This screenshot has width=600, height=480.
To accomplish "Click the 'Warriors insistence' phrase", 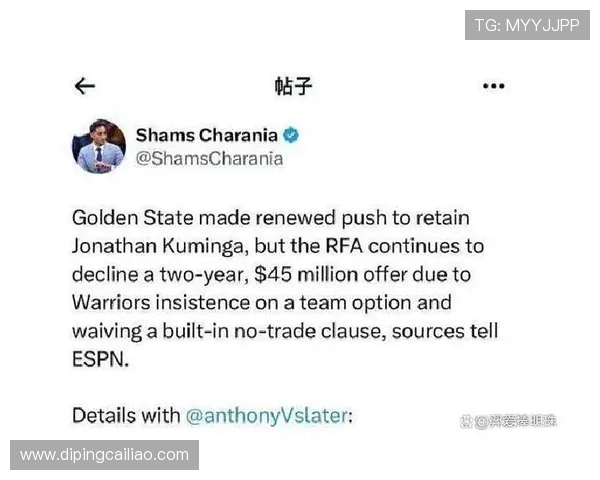I will click(x=161, y=303).
